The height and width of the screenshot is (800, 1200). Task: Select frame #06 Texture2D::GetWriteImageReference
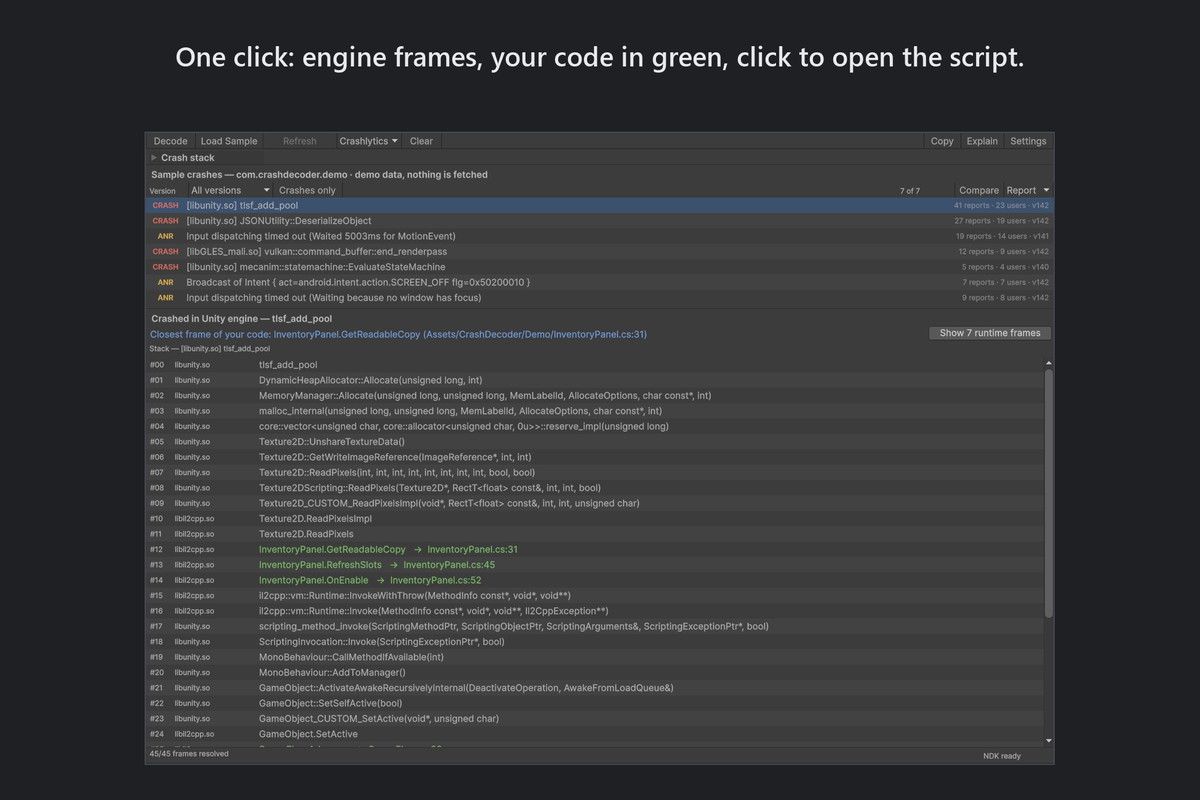[x=595, y=457]
